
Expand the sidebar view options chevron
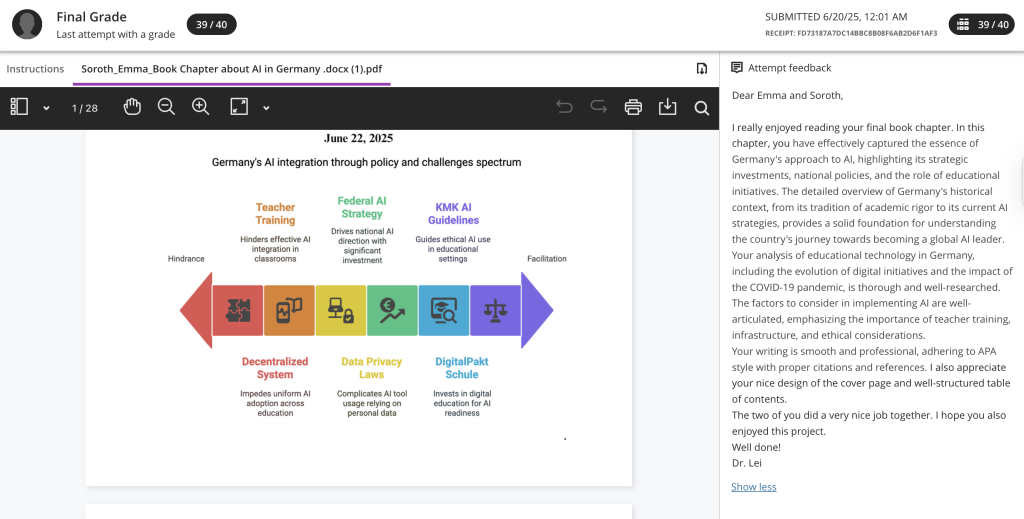[x=46, y=108]
